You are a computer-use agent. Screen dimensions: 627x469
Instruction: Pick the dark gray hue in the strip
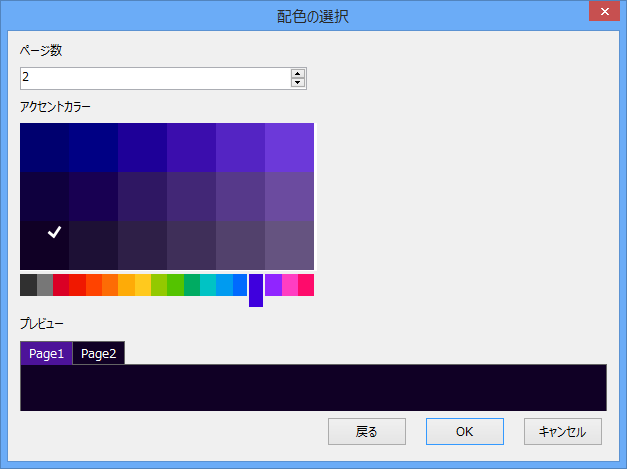[28, 285]
